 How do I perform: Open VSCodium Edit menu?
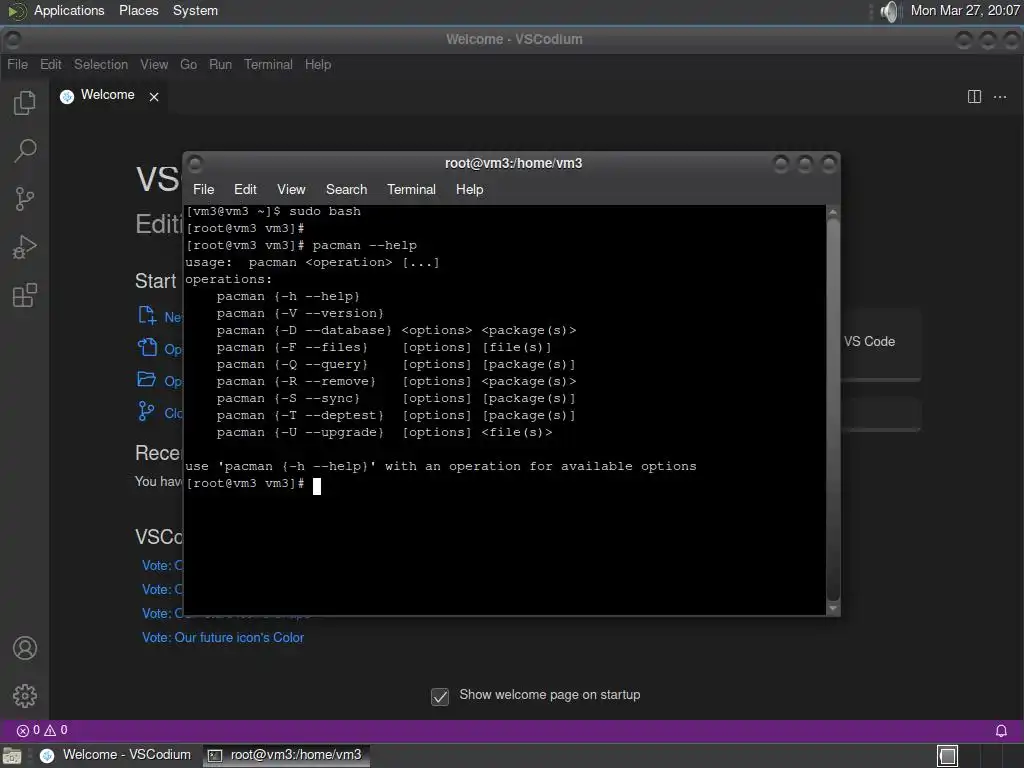coord(50,64)
